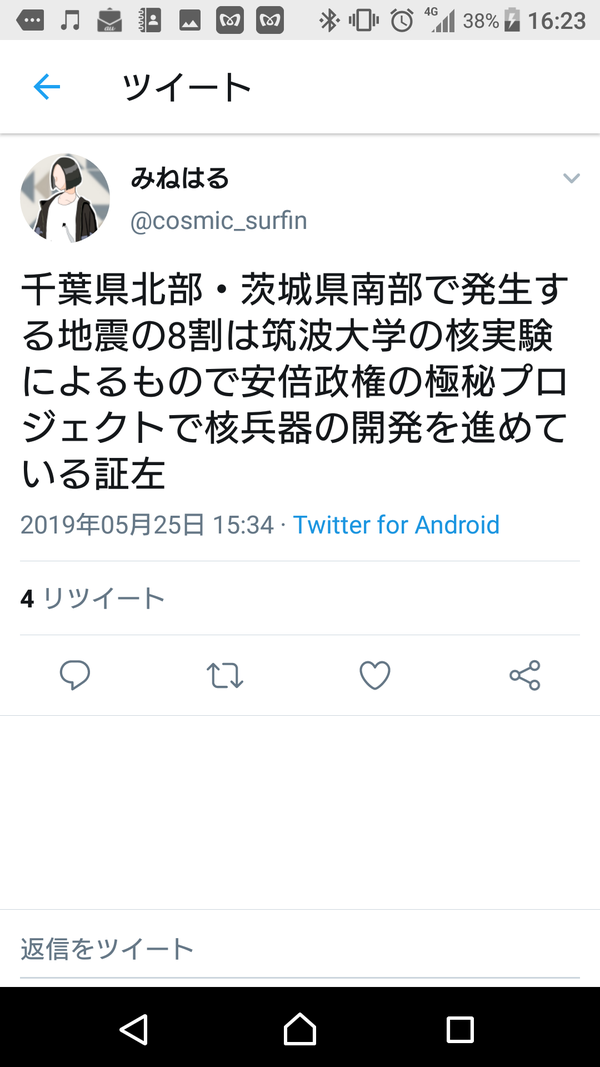The width and height of the screenshot is (600, 1067).
Task: Tap the retweet arrows icon
Action: (224, 676)
